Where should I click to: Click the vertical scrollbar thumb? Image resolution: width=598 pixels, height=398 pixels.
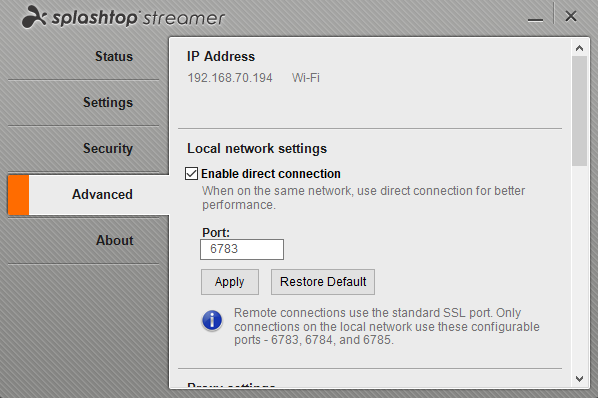[579, 111]
